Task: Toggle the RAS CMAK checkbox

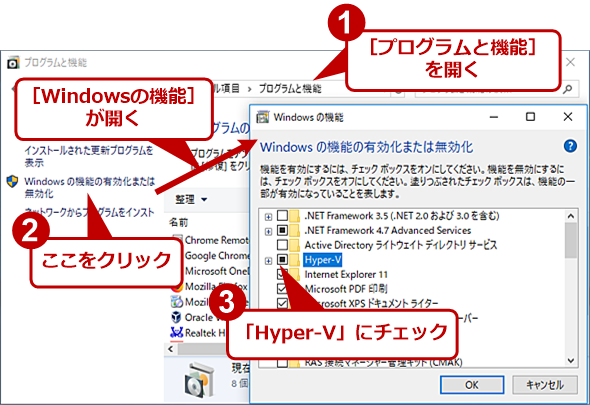Action: (282, 363)
